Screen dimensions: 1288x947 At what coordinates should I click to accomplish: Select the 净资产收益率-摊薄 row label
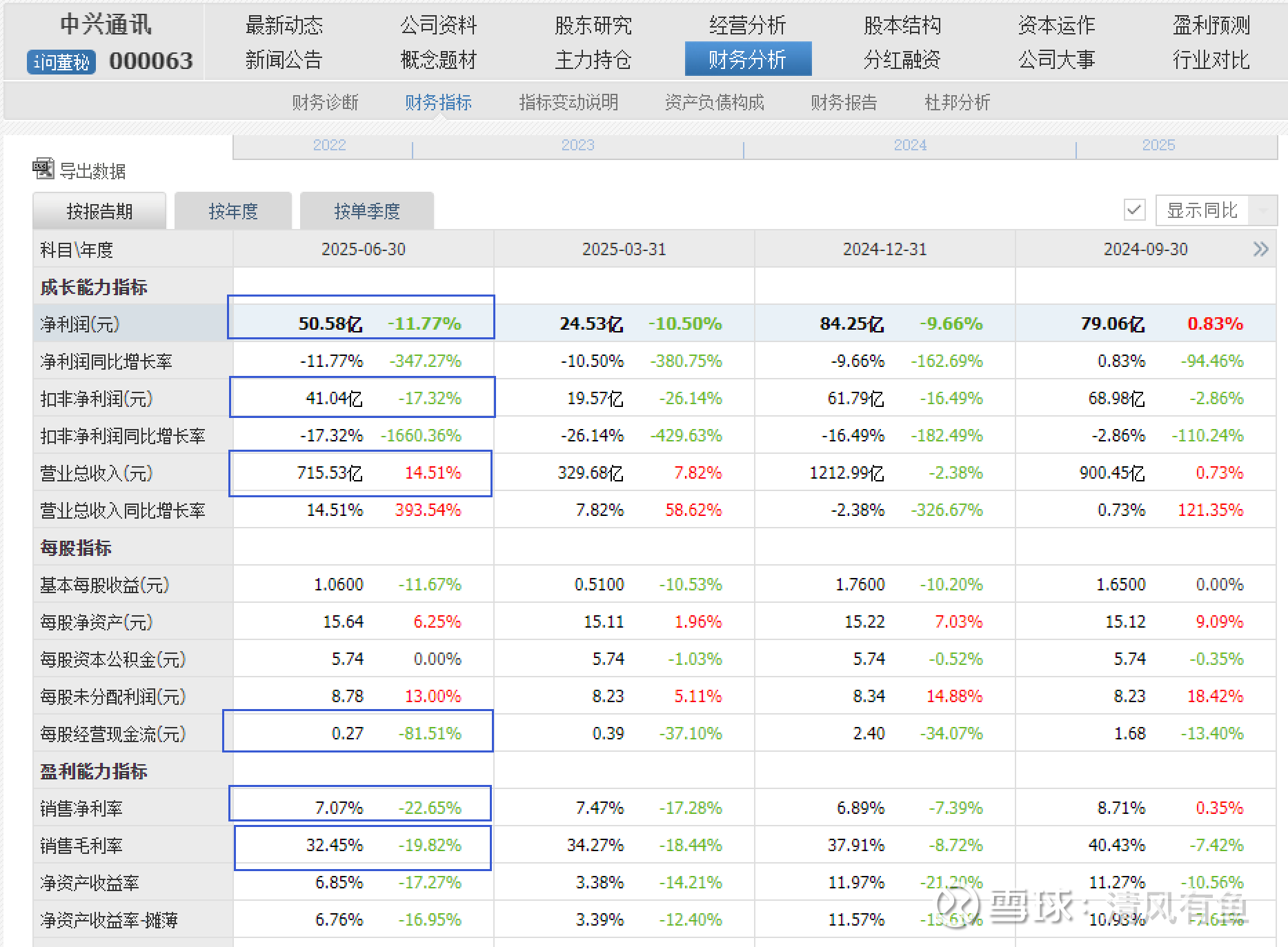[109, 920]
